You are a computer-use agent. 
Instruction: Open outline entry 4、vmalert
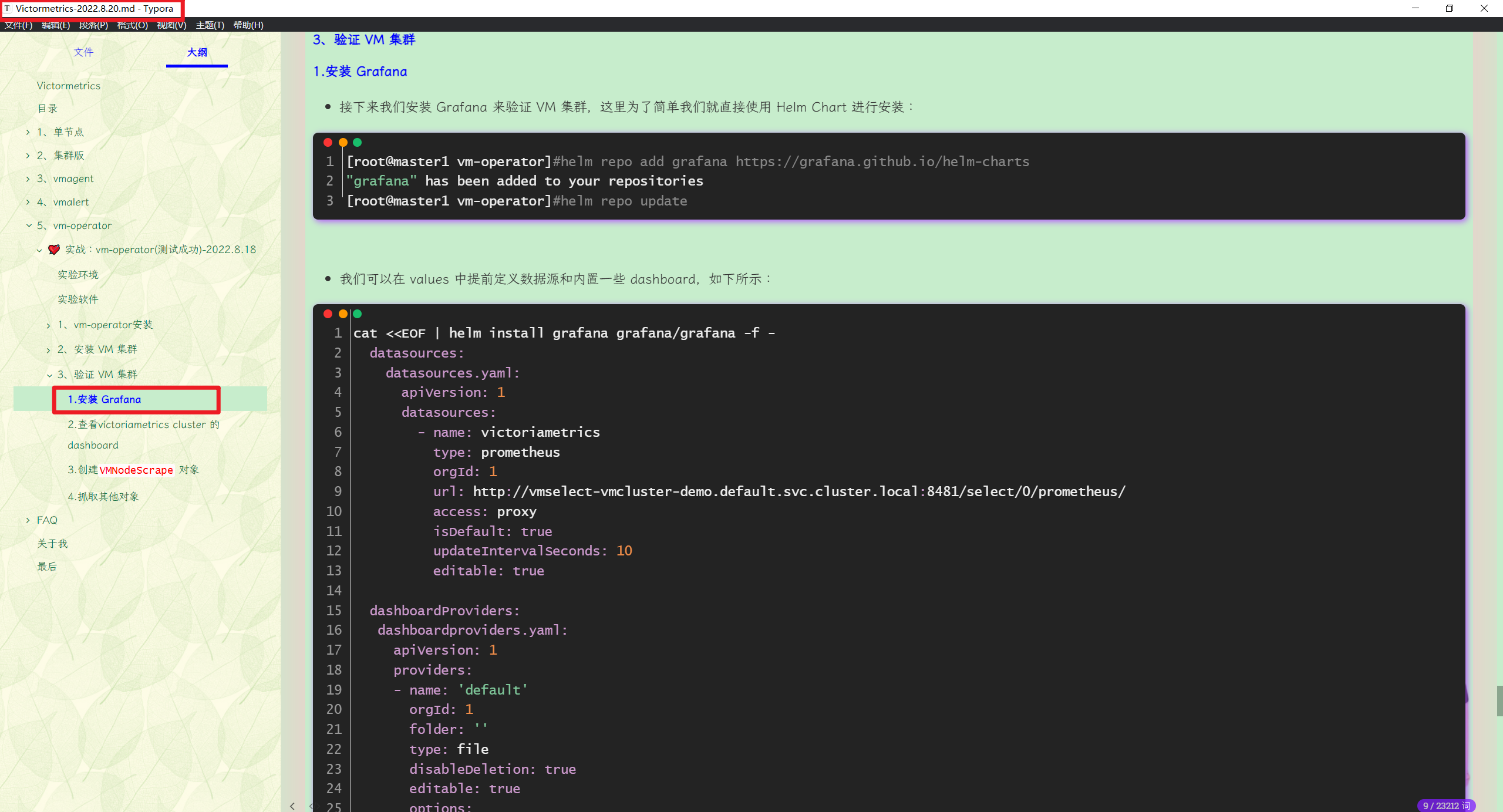(x=63, y=202)
